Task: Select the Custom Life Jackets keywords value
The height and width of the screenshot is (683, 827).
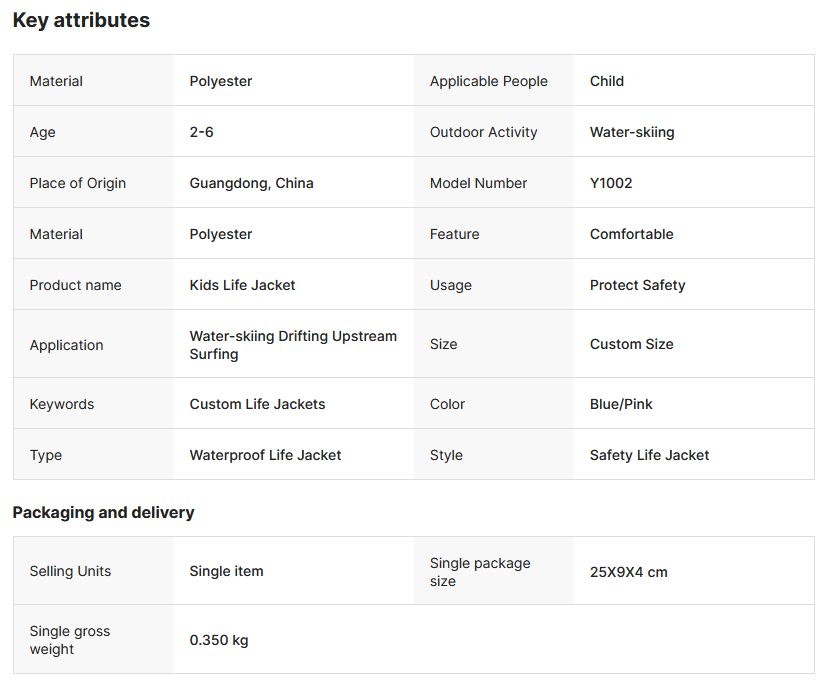Action: (257, 404)
